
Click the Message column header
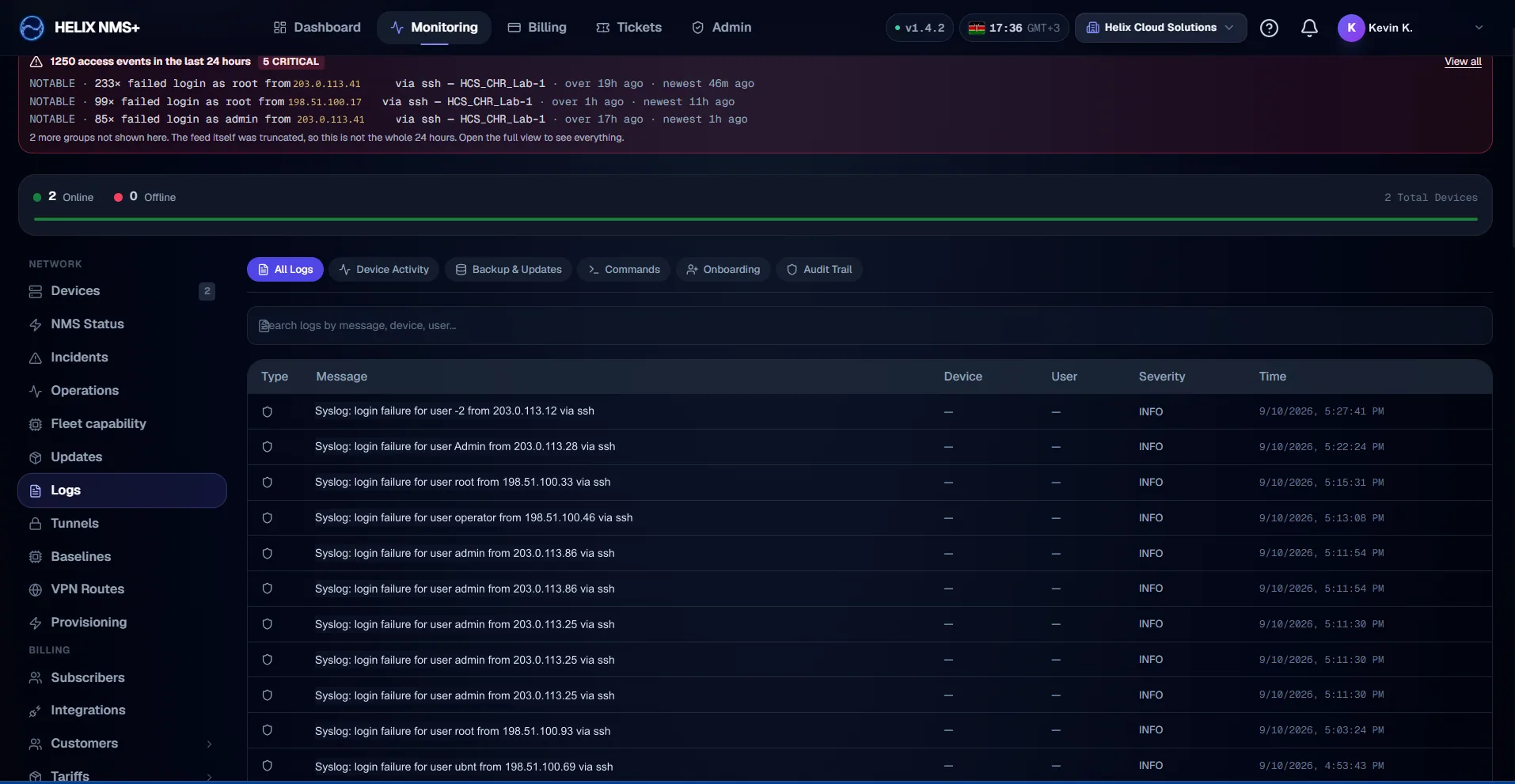pos(342,377)
